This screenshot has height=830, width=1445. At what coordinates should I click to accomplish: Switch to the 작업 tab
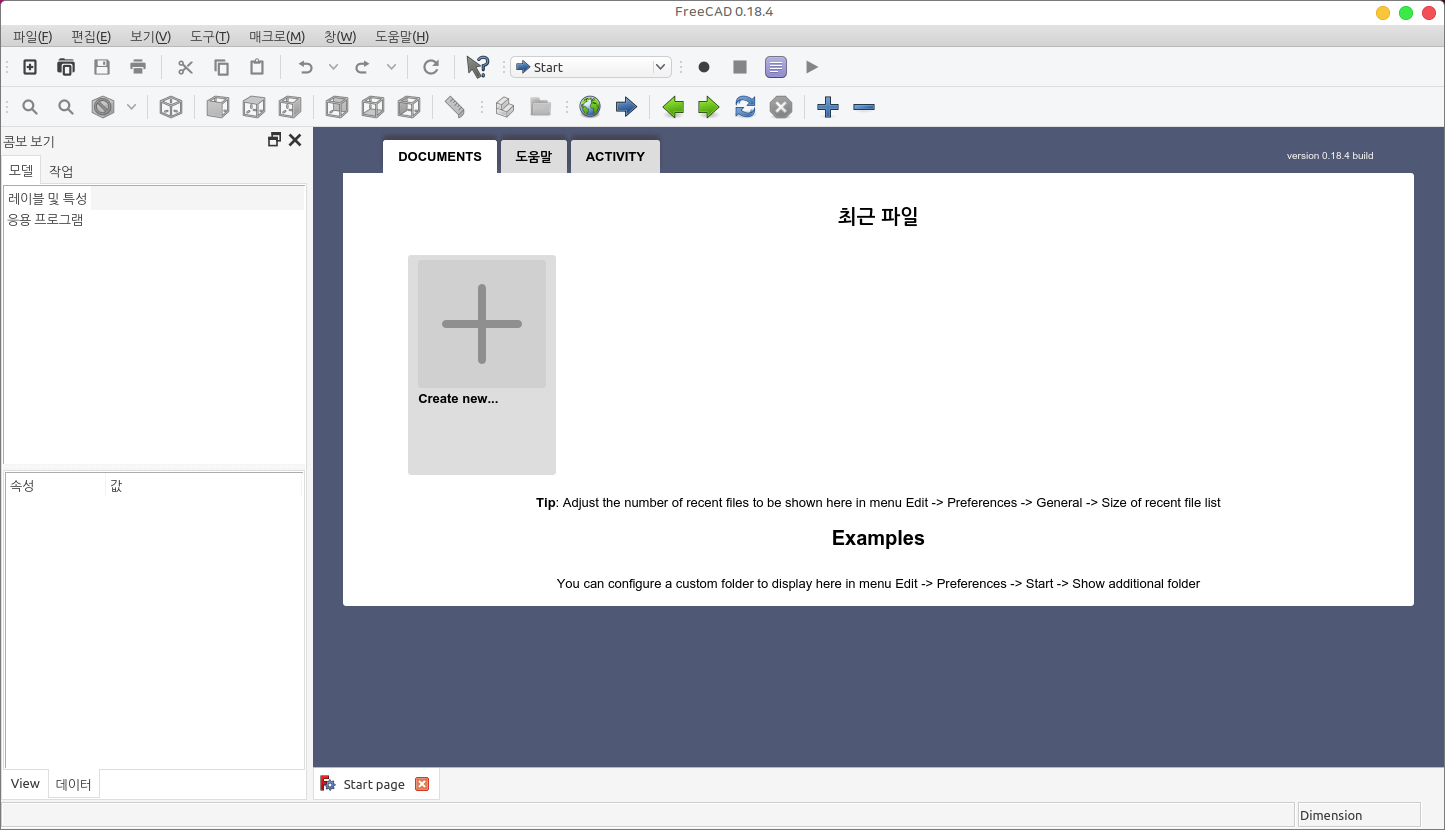click(x=61, y=171)
